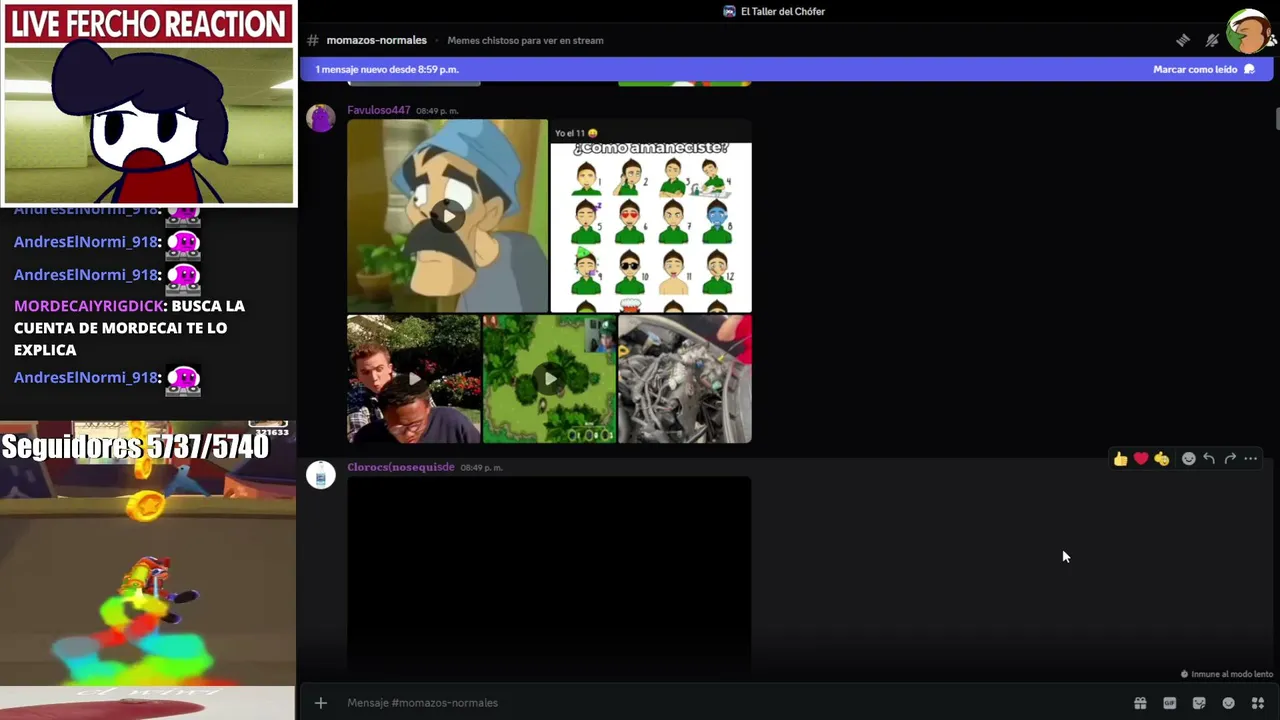Open the car engine image thumbnail
1280x720 pixels.
coord(685,379)
